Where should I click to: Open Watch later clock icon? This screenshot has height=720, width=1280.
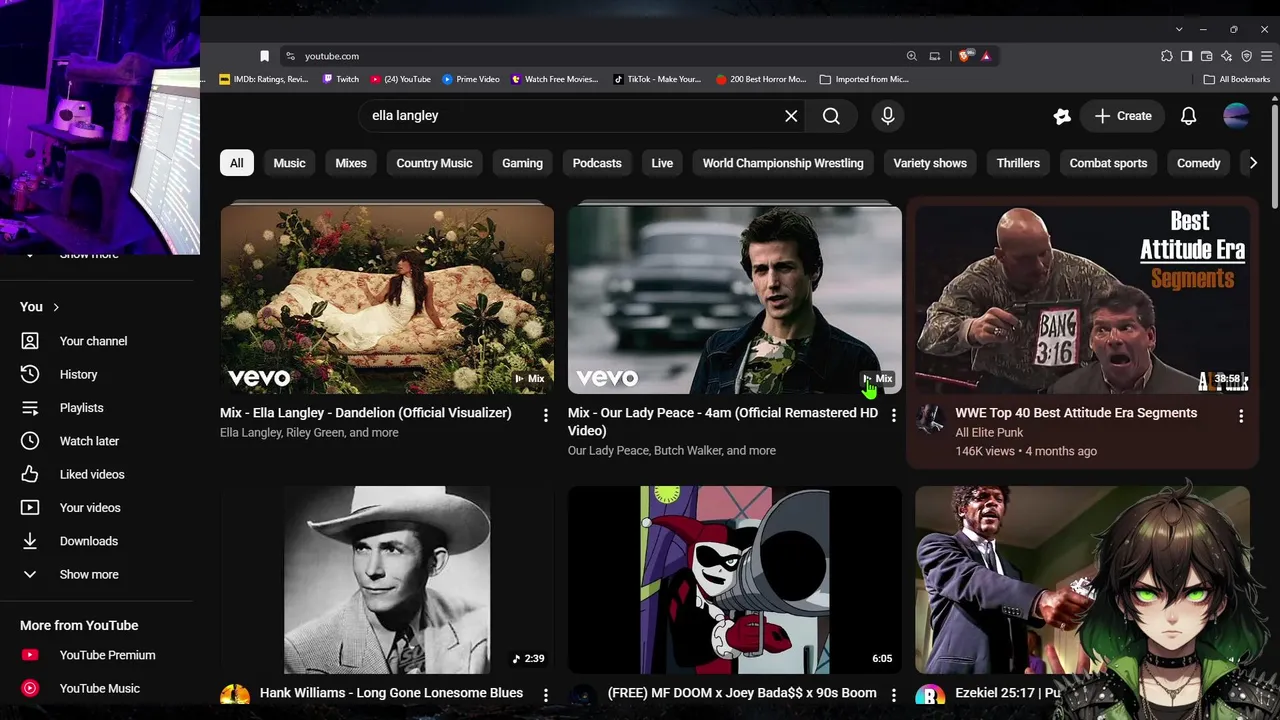(x=30, y=441)
